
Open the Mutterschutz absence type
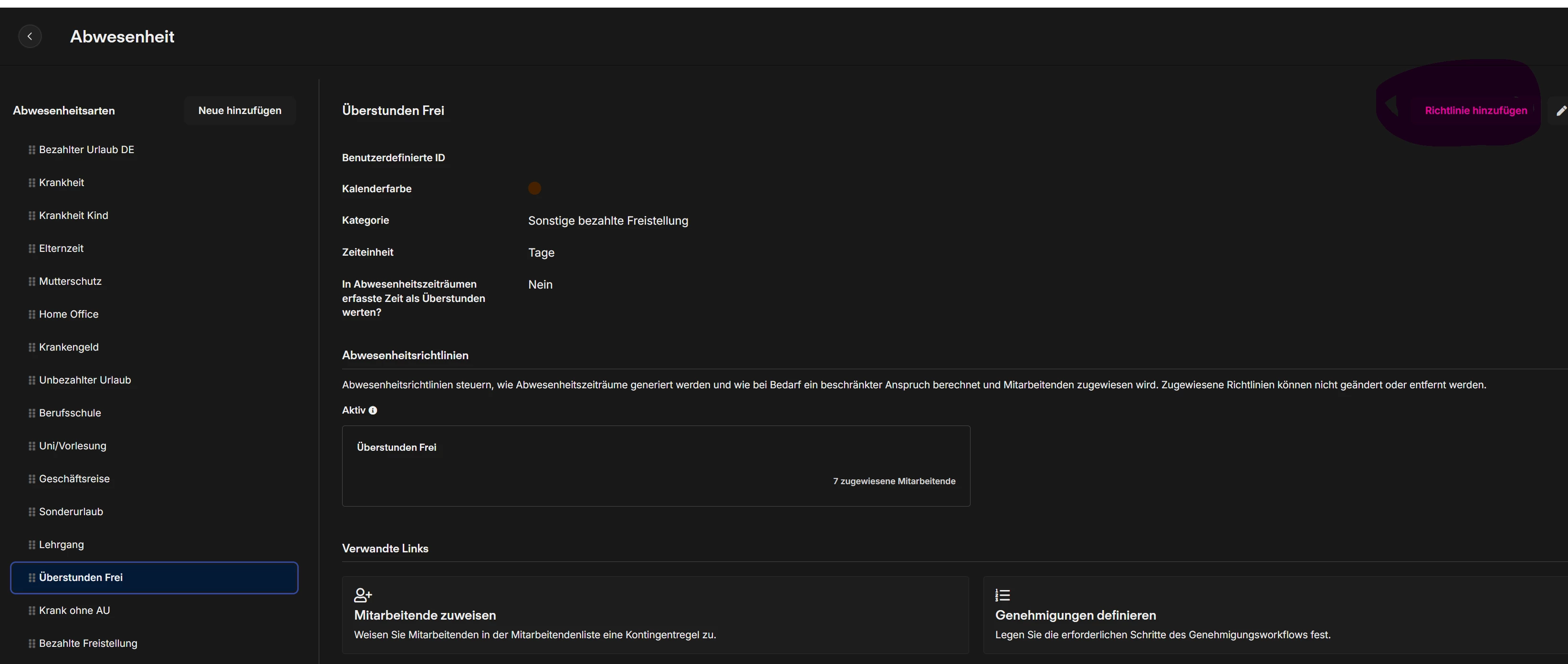click(x=70, y=281)
